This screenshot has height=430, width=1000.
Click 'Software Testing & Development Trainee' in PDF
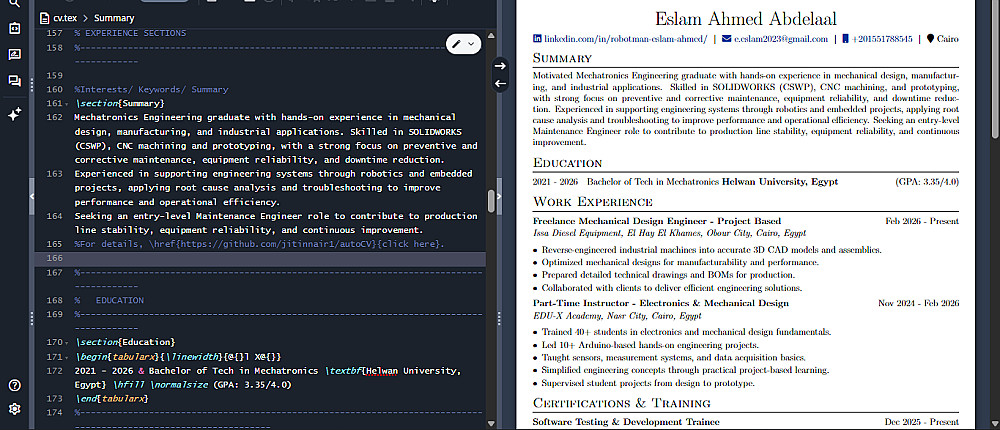pos(626,422)
